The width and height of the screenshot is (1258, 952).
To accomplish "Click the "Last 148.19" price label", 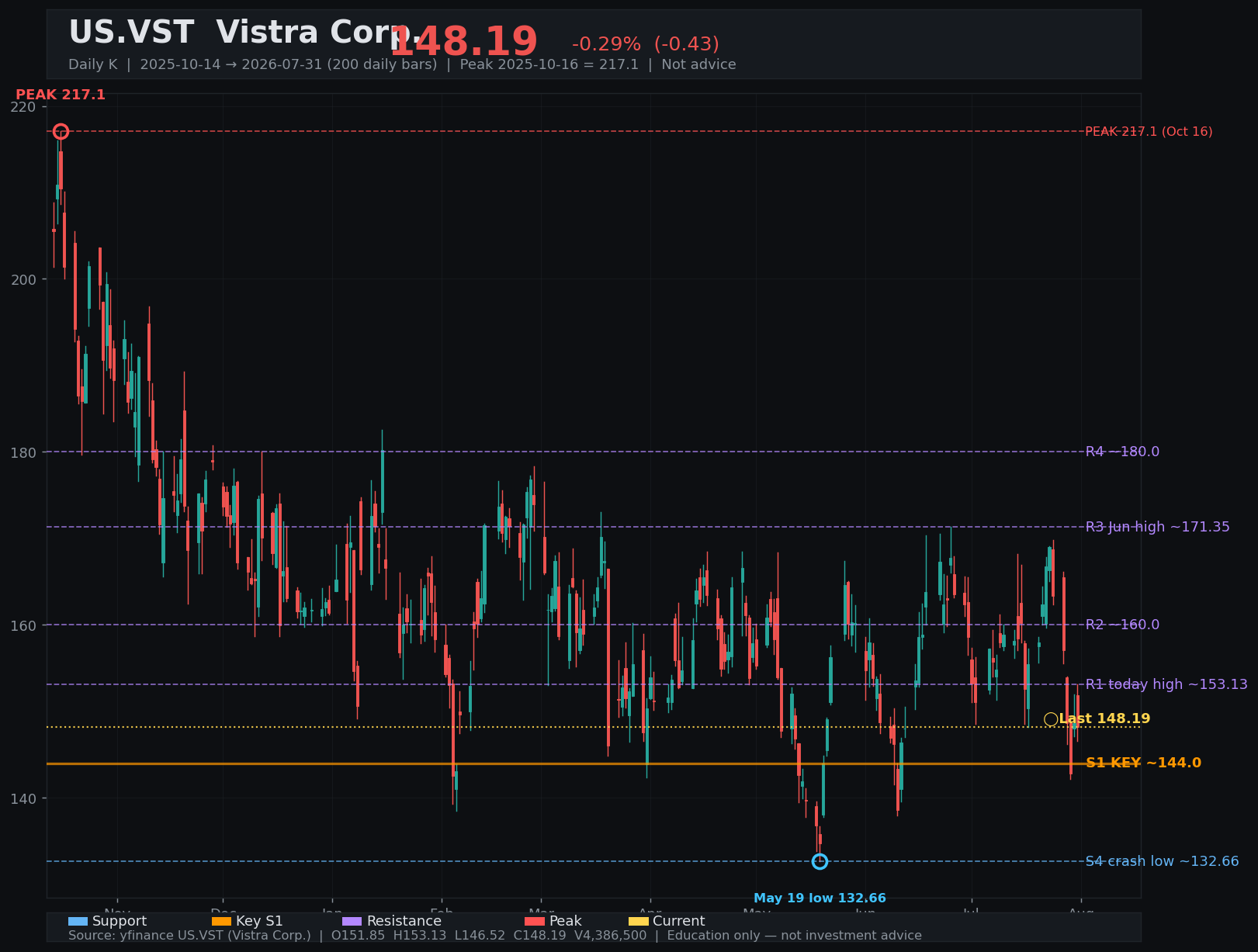I will click(1104, 719).
